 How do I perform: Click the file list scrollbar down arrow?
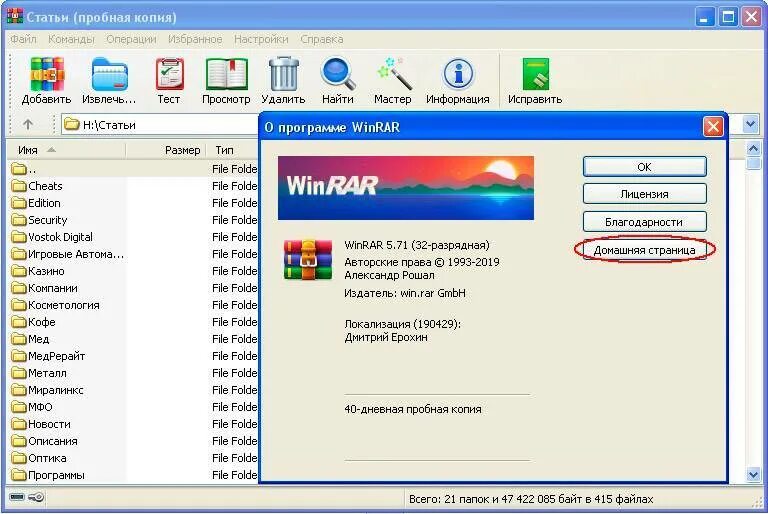(x=753, y=474)
